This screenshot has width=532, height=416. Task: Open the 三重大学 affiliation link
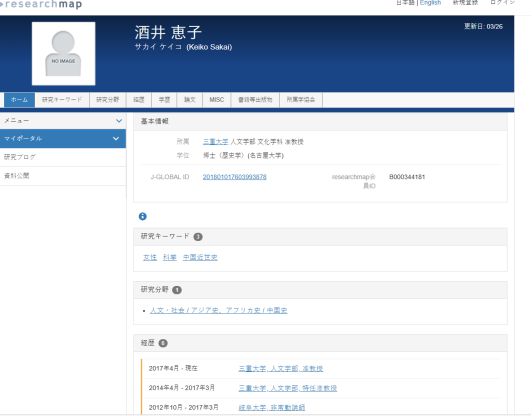point(215,141)
